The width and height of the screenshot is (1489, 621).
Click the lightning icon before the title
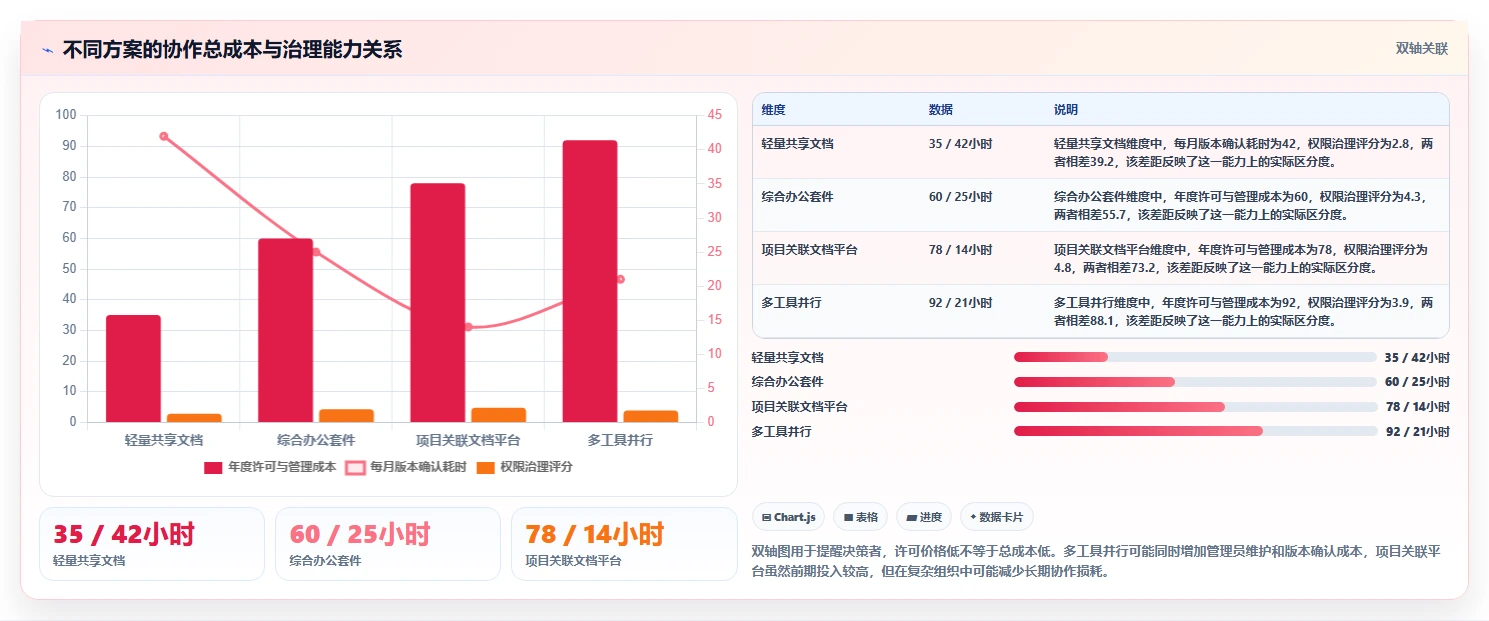tap(48, 50)
